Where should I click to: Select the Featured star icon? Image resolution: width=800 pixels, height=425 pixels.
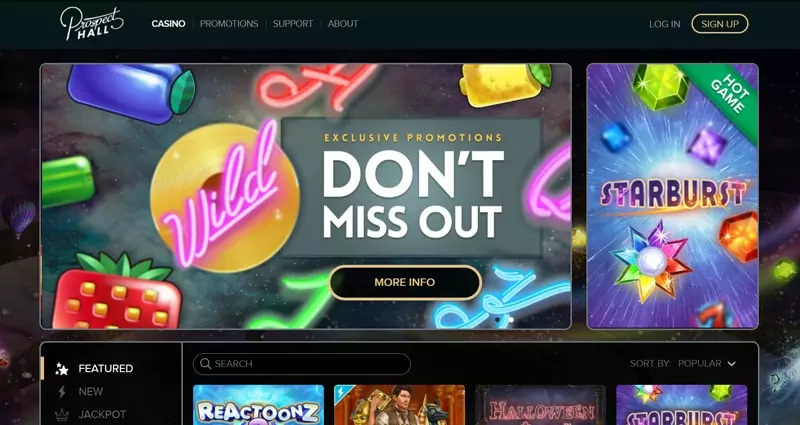click(62, 368)
